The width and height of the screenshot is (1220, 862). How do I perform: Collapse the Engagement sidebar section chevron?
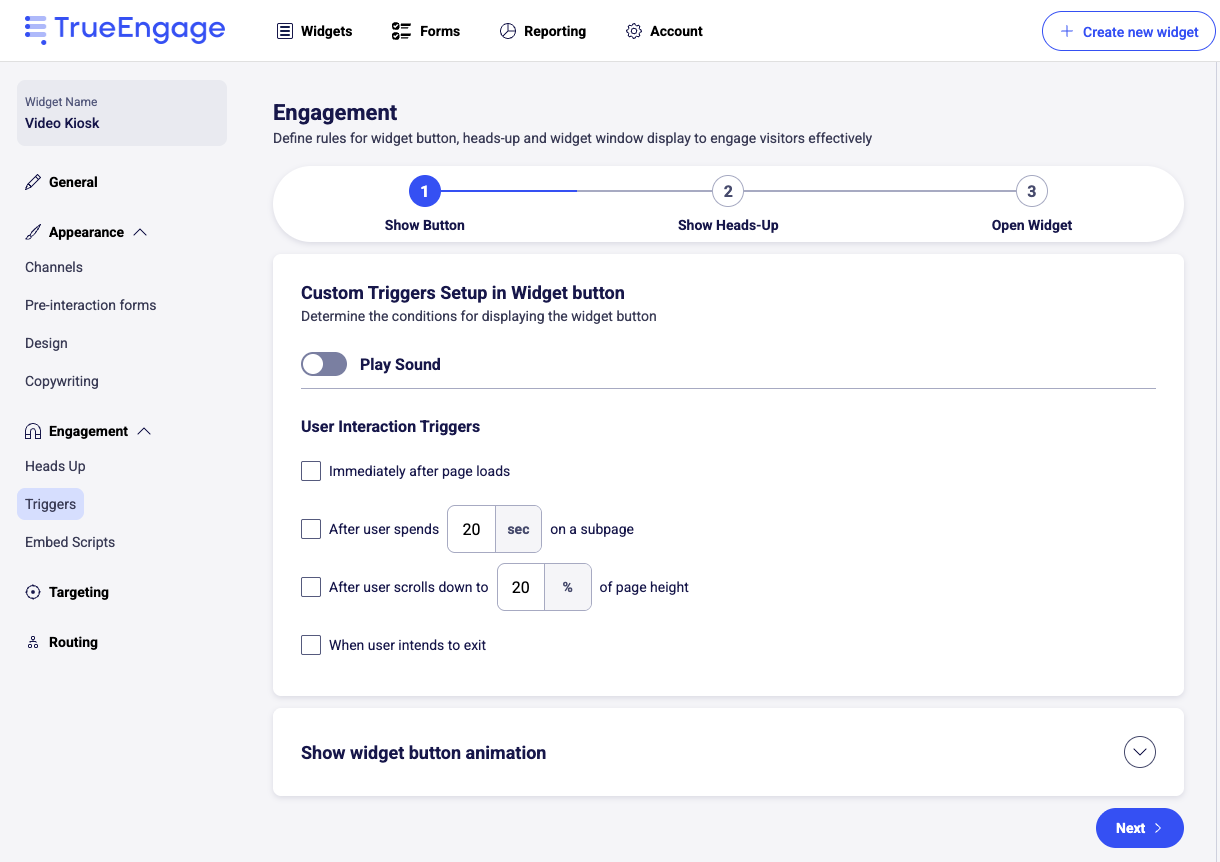(144, 431)
